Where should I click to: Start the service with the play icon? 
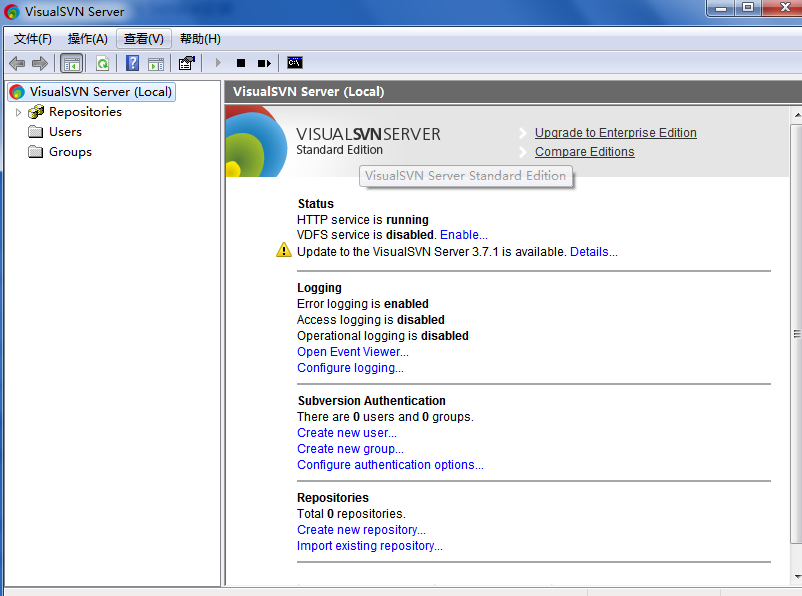(218, 63)
